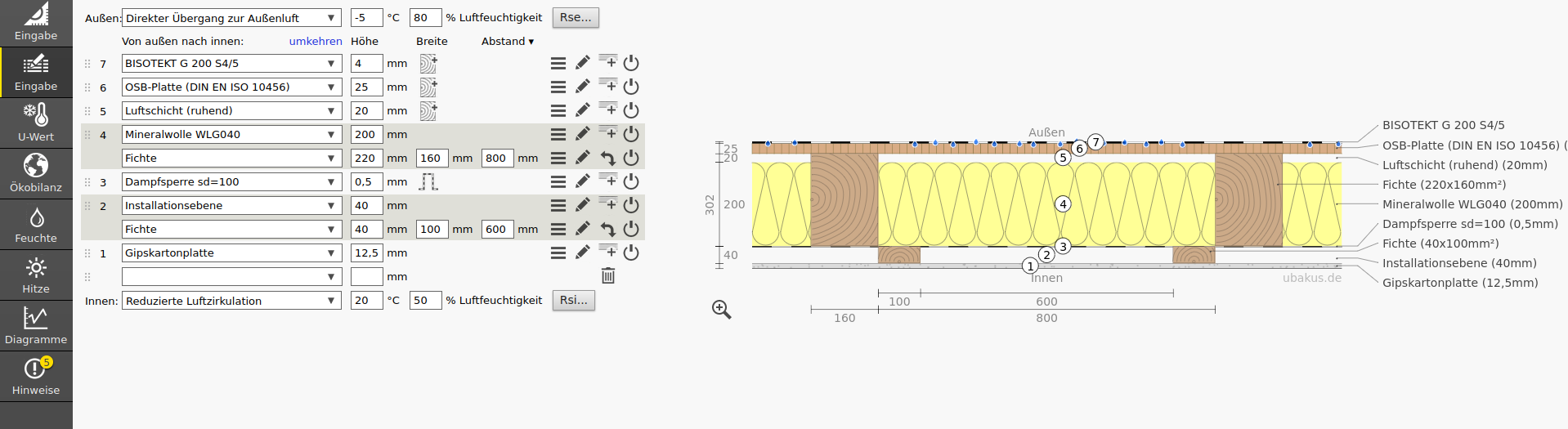Add wood stud pattern to OSB-Platte layer
1568x429 pixels.
[428, 87]
